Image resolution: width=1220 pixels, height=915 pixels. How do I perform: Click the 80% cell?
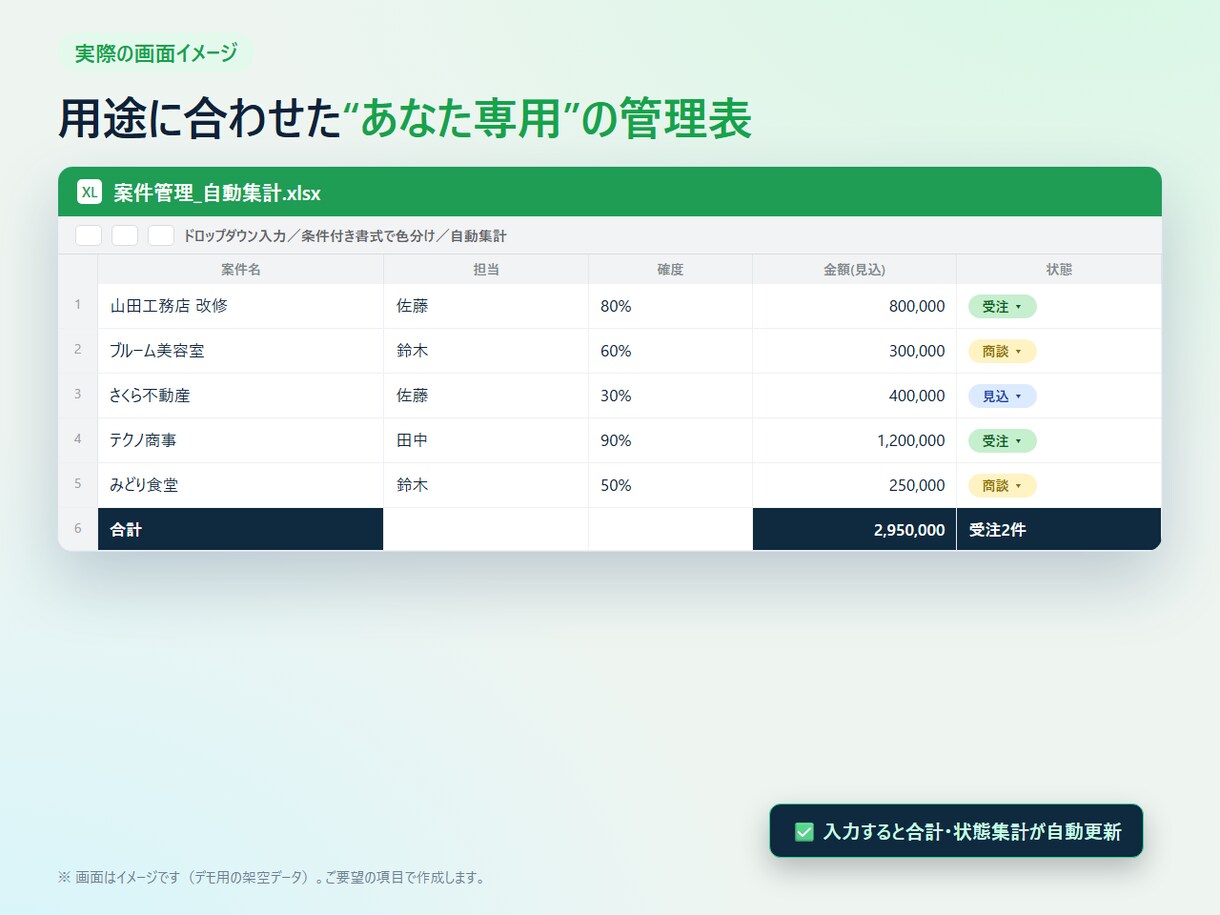670,306
